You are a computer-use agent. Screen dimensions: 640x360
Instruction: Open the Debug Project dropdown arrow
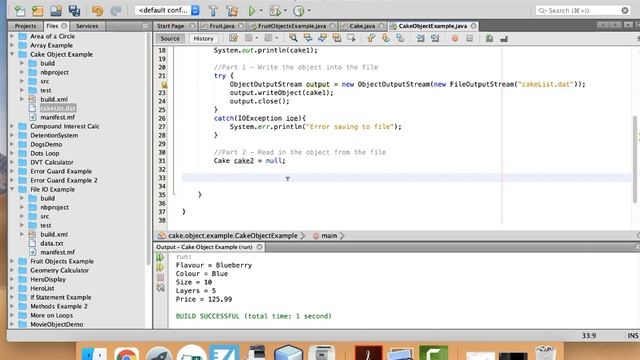[285, 11]
